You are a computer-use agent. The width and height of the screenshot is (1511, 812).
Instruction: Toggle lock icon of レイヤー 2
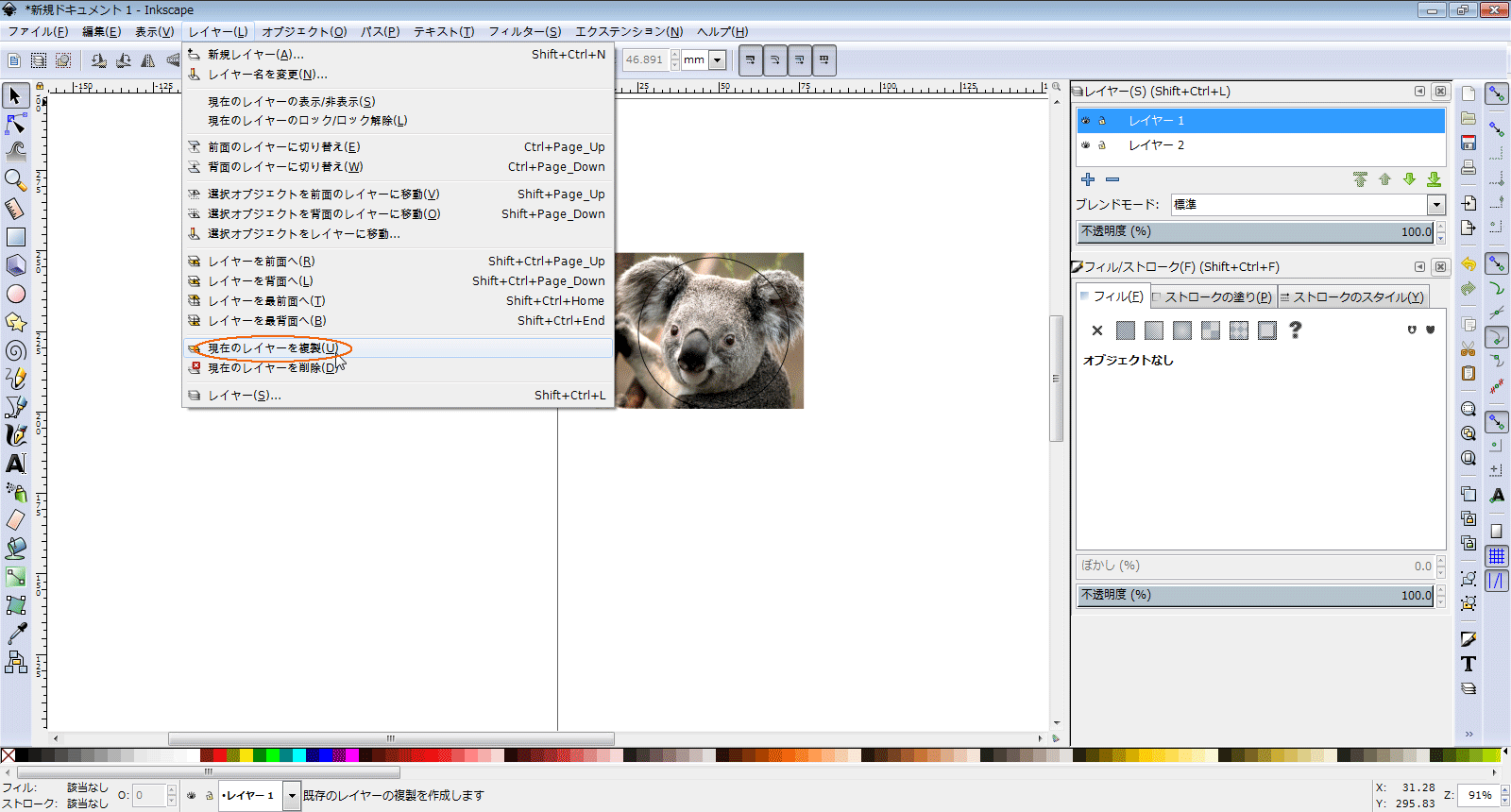[1101, 145]
